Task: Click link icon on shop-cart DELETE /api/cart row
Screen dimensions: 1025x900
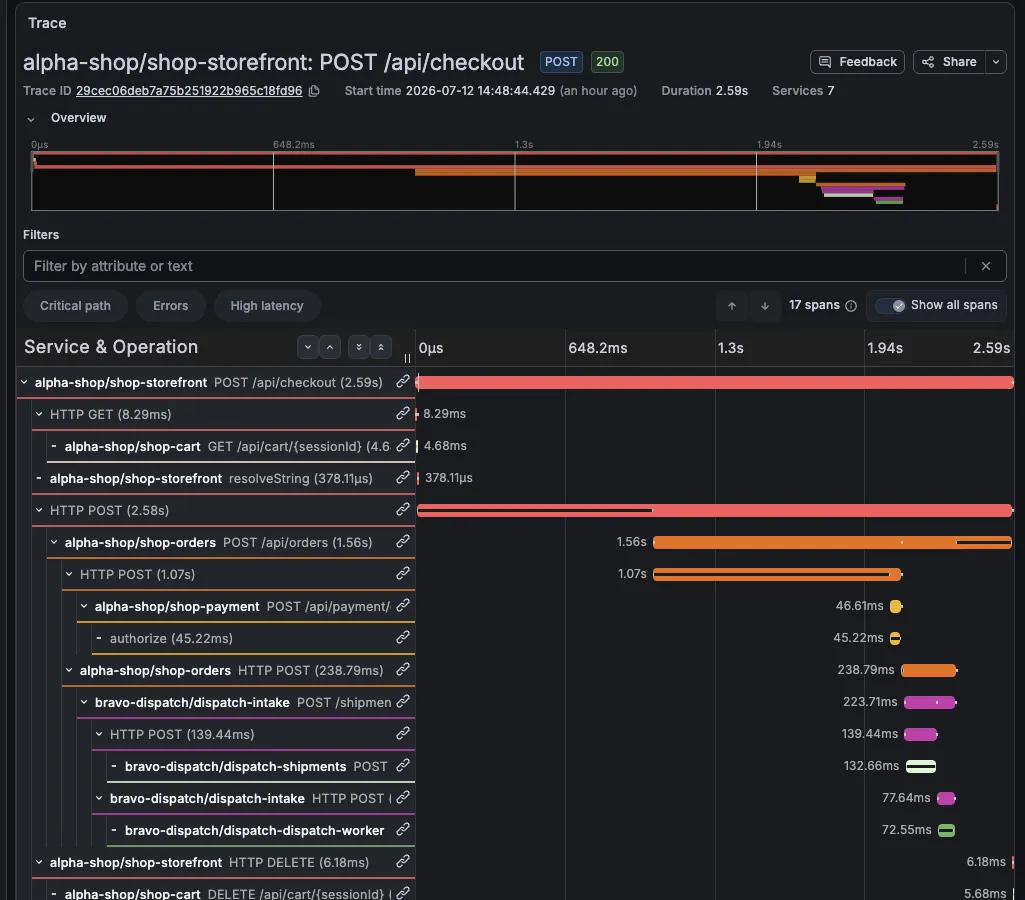Action: [x=403, y=893]
